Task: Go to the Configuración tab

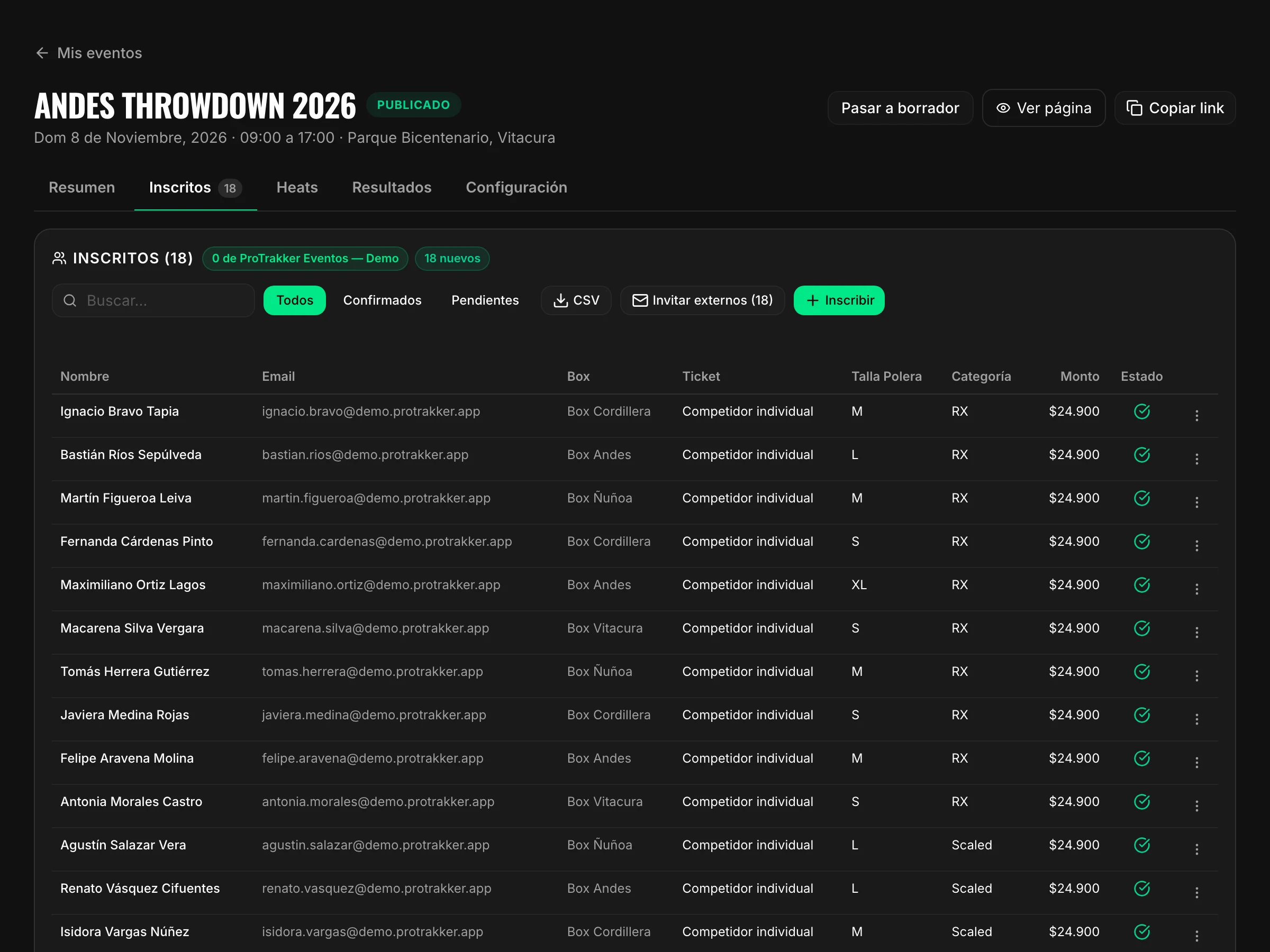Action: (x=516, y=188)
